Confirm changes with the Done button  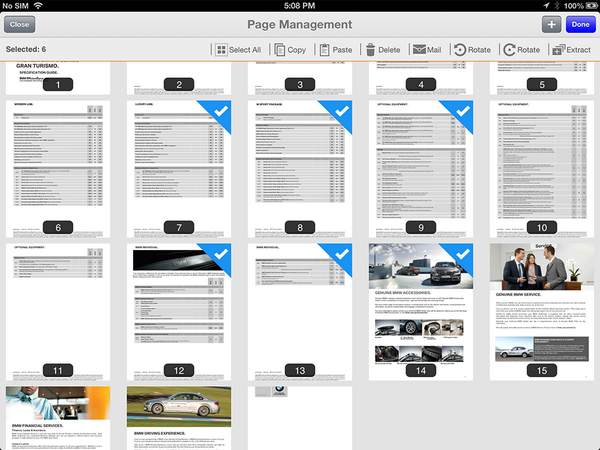coord(580,24)
